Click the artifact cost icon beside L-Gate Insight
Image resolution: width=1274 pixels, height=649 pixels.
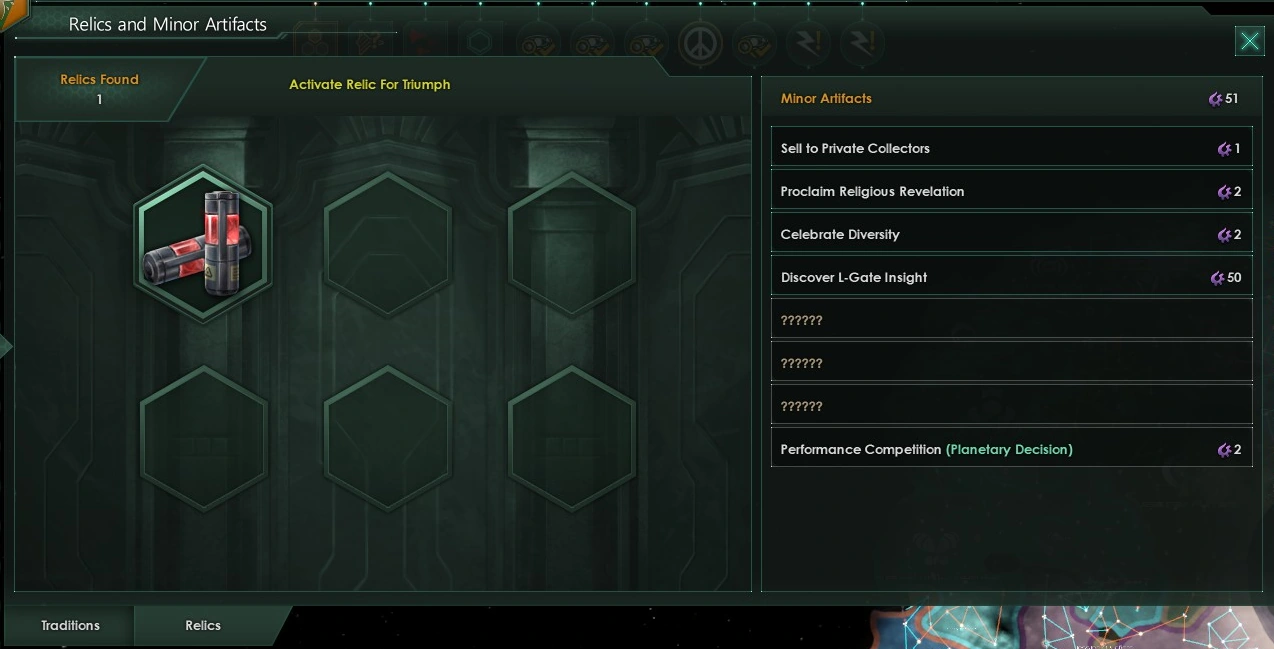1217,278
